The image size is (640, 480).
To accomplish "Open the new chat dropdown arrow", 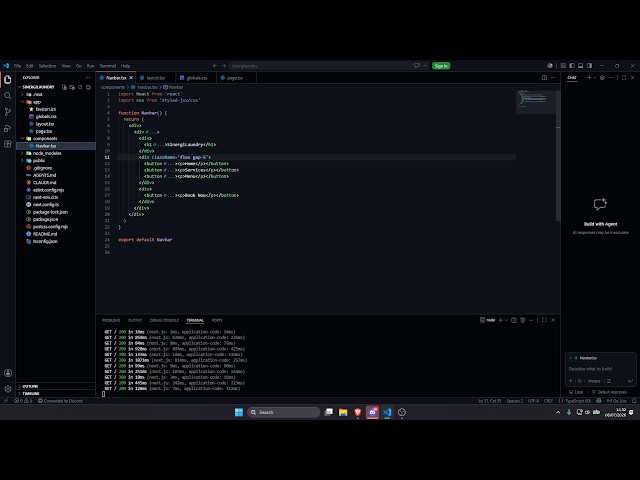I will click(594, 78).
